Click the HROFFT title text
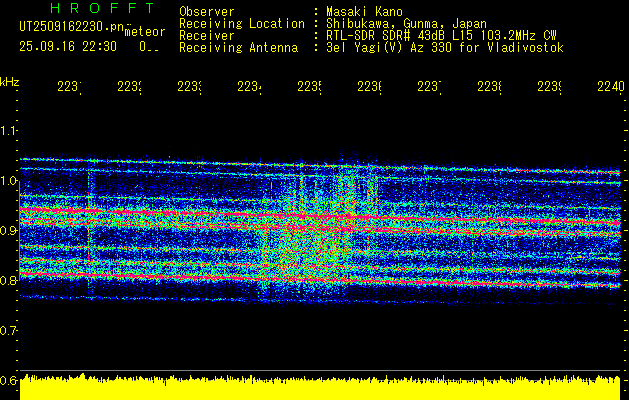629x400 pixels. 102,8
